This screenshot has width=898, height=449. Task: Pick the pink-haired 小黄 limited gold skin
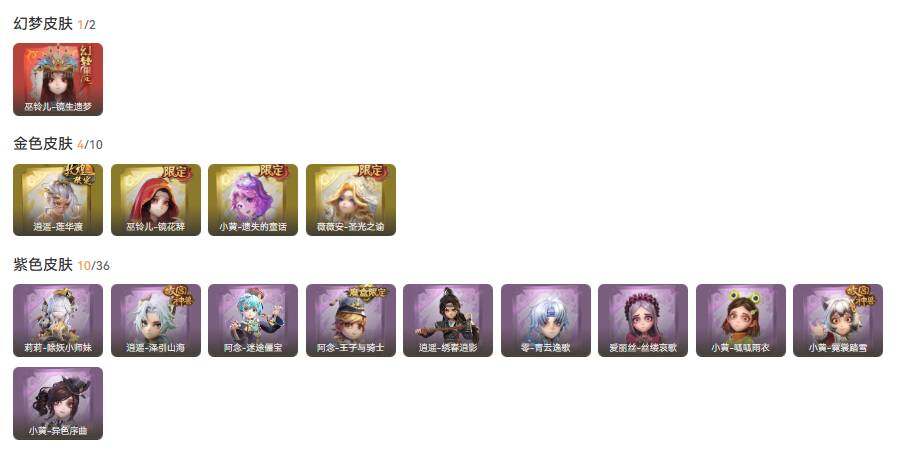(x=253, y=200)
